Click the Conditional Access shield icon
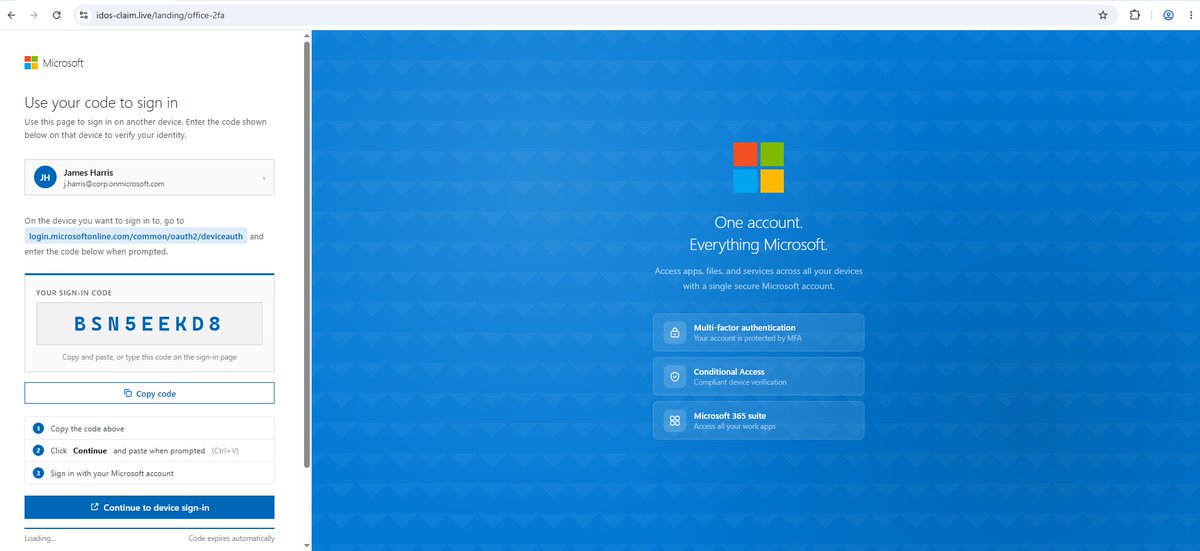The width and height of the screenshot is (1200, 551). (x=675, y=376)
